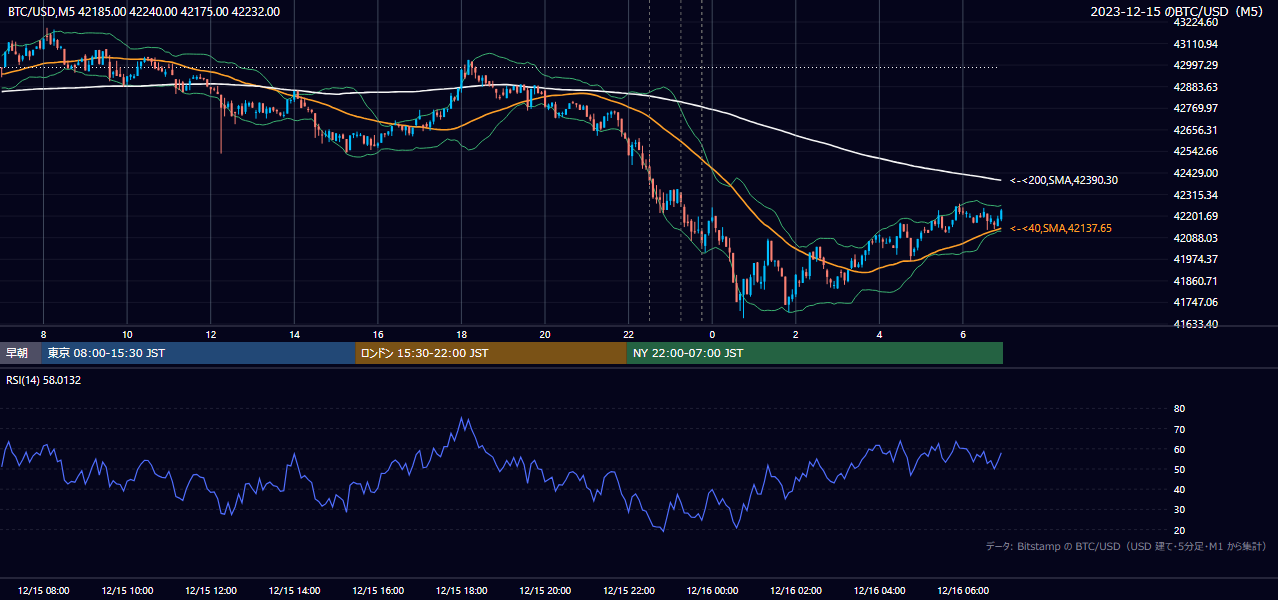1278x600 pixels.
Task: Click the 42656.31 price axis value
Action: pyautogui.click(x=1196, y=130)
